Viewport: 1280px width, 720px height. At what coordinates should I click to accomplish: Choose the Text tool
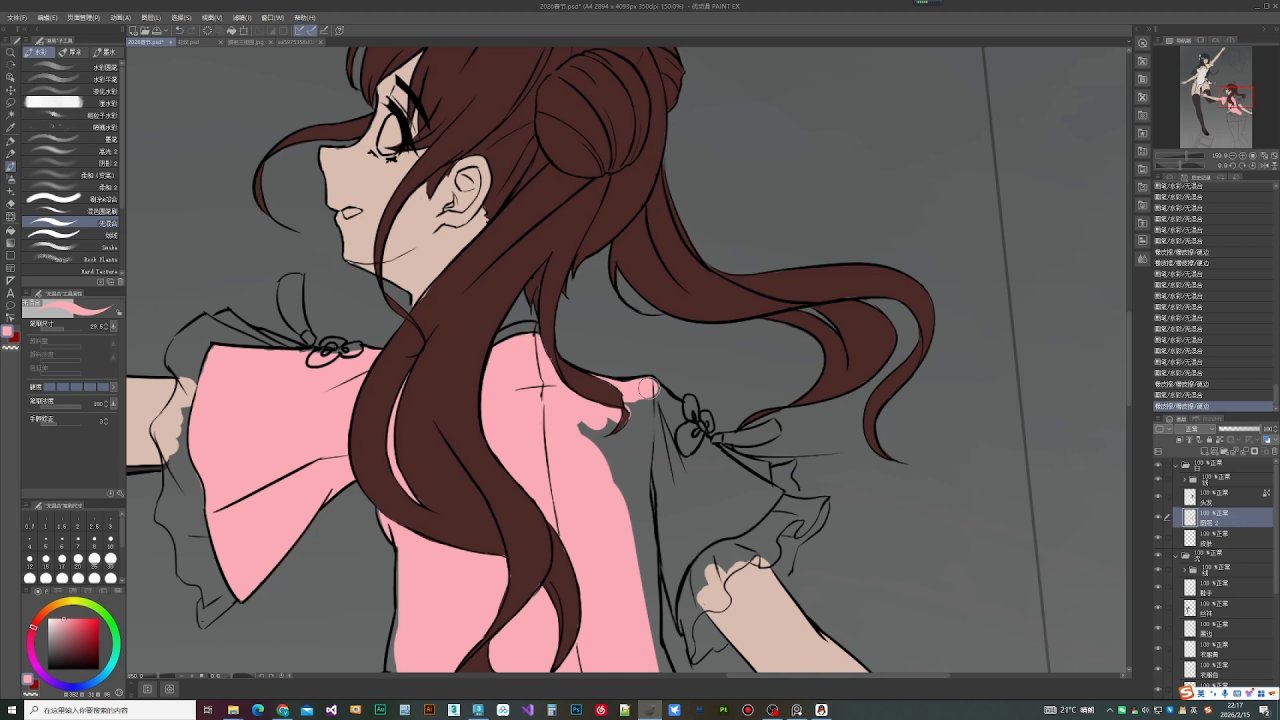(x=10, y=293)
